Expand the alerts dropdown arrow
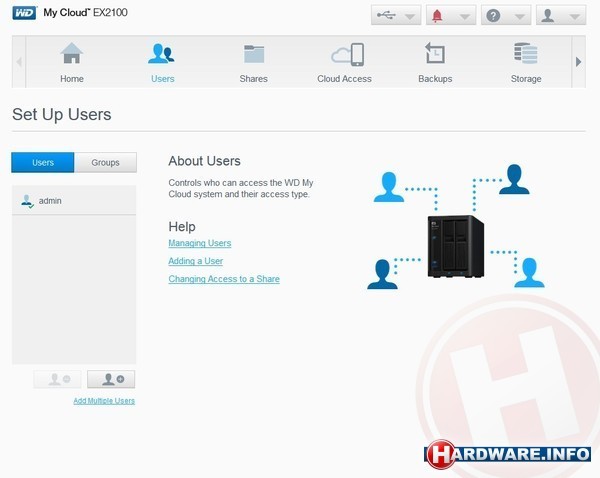The height and width of the screenshot is (478, 600). point(465,17)
